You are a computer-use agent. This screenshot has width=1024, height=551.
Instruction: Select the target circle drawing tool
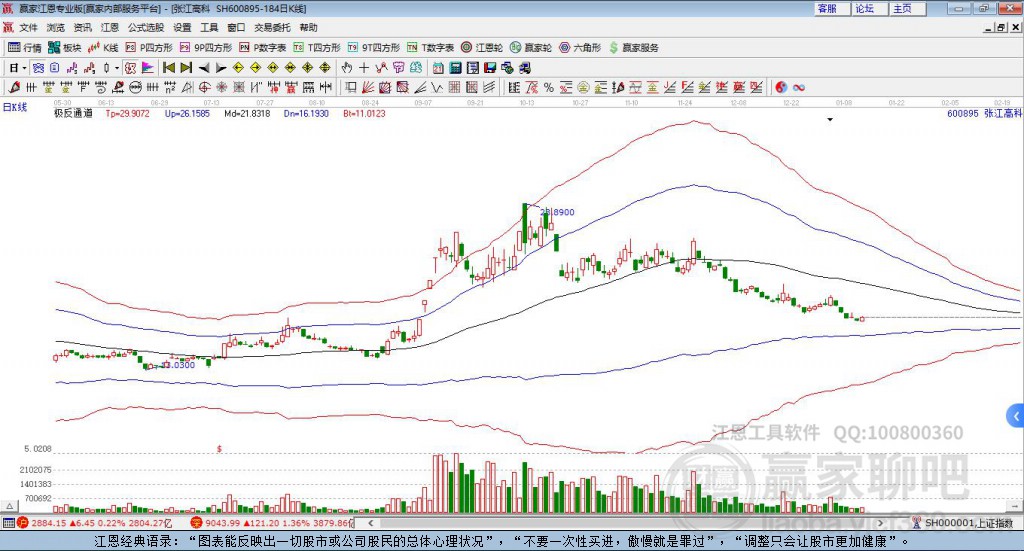(x=204, y=87)
